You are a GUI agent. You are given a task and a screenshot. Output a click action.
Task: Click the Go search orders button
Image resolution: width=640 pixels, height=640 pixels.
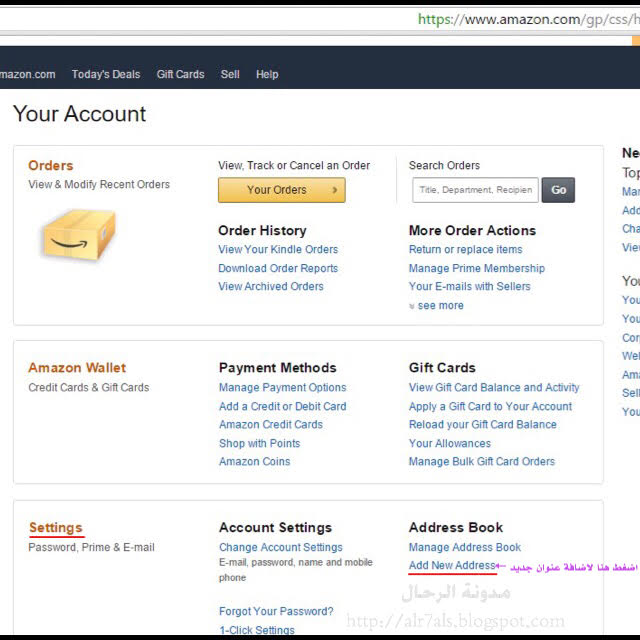pyautogui.click(x=558, y=190)
